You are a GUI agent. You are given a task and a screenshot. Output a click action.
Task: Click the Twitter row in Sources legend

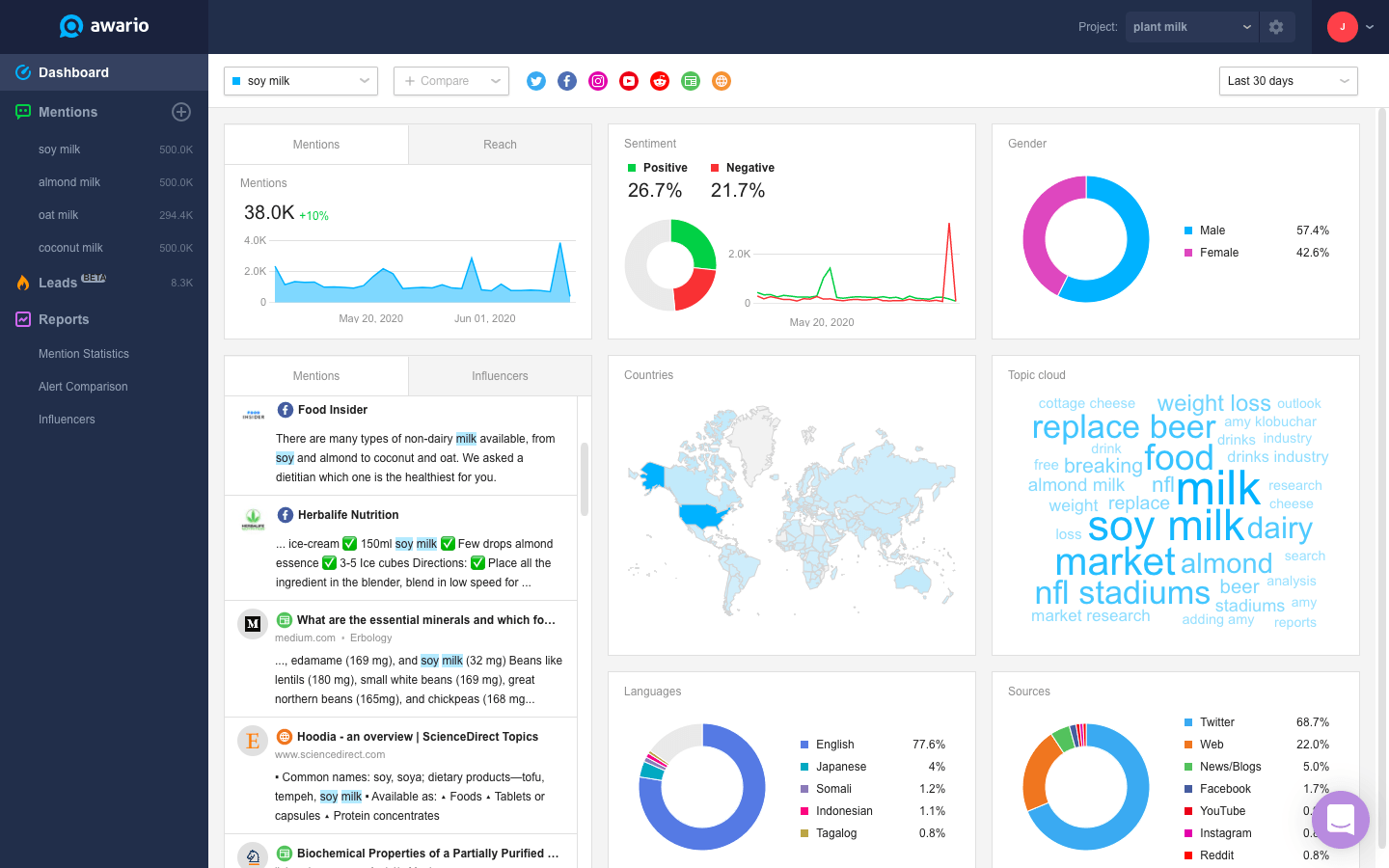[1257, 722]
